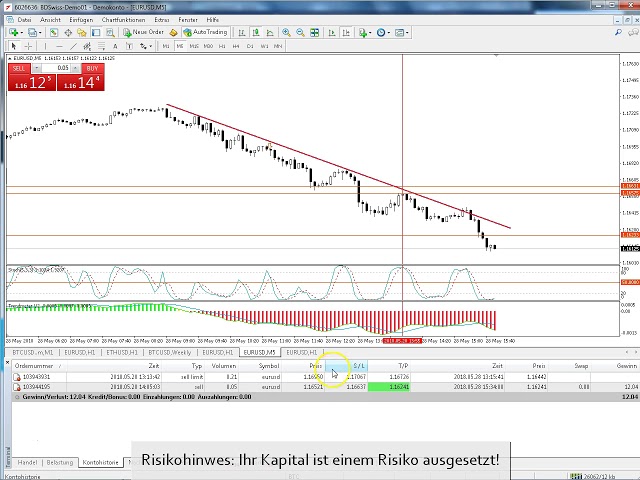Switch timeframe to D1
640x480 pixels.
(250, 46)
